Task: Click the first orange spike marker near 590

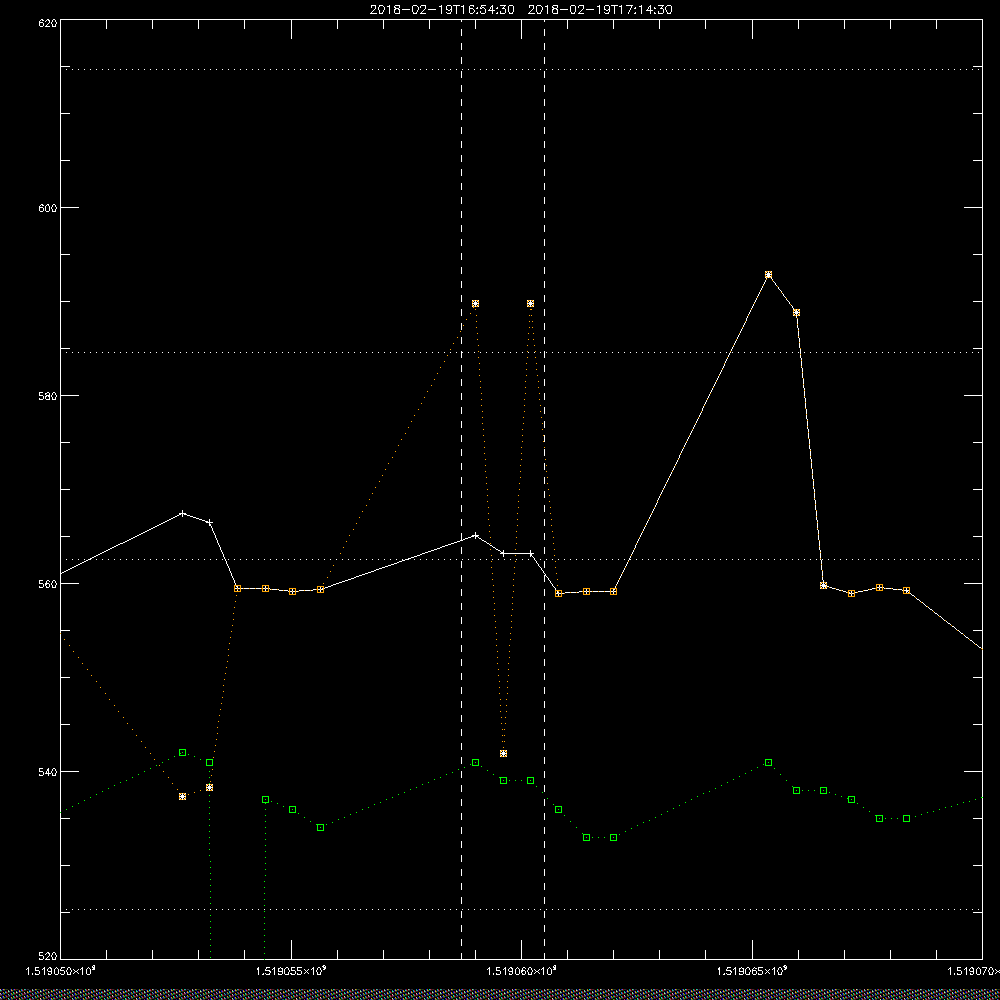Action: [475, 304]
